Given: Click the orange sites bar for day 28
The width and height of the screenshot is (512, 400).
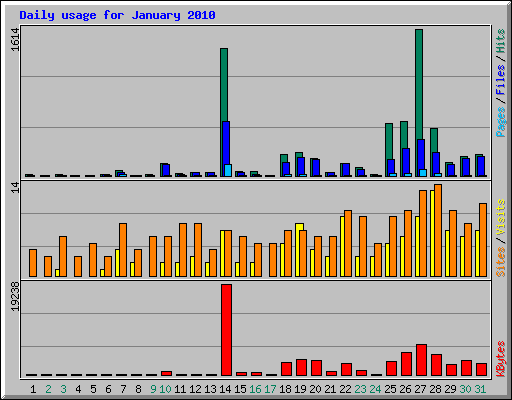Looking at the screenshot, I should [x=438, y=231].
